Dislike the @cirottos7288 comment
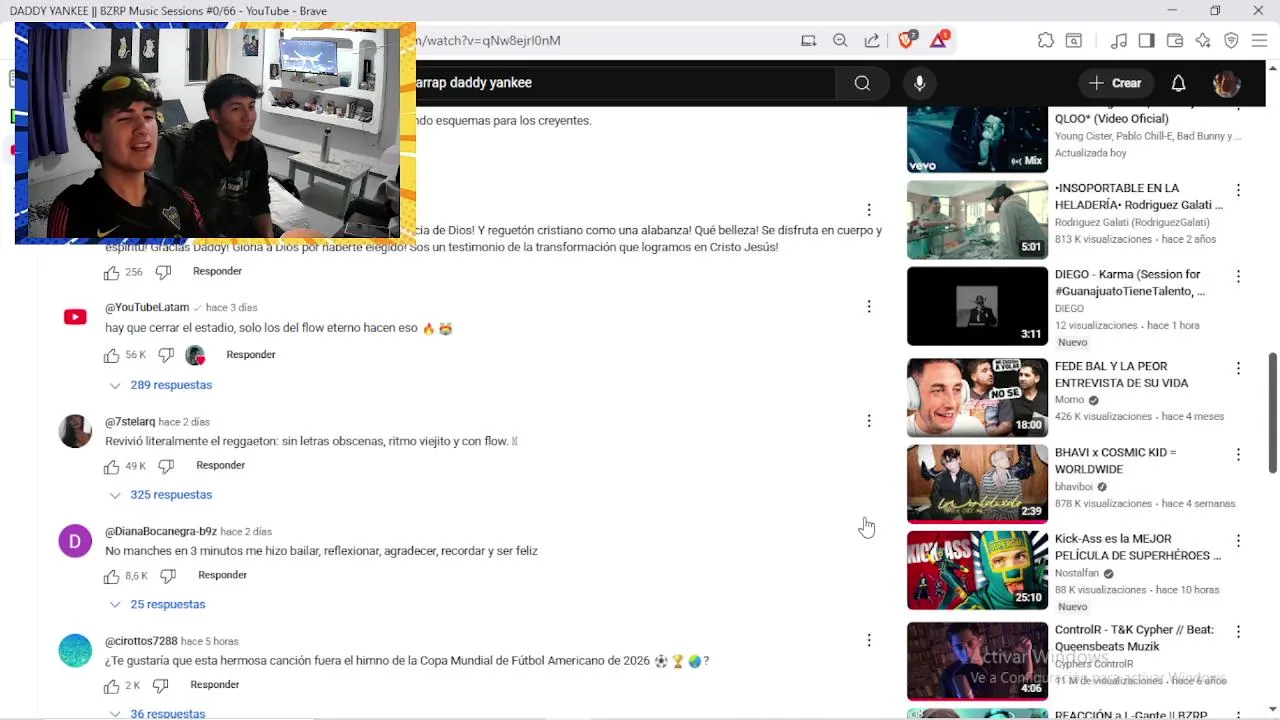This screenshot has width=1280, height=720. pyautogui.click(x=160, y=686)
